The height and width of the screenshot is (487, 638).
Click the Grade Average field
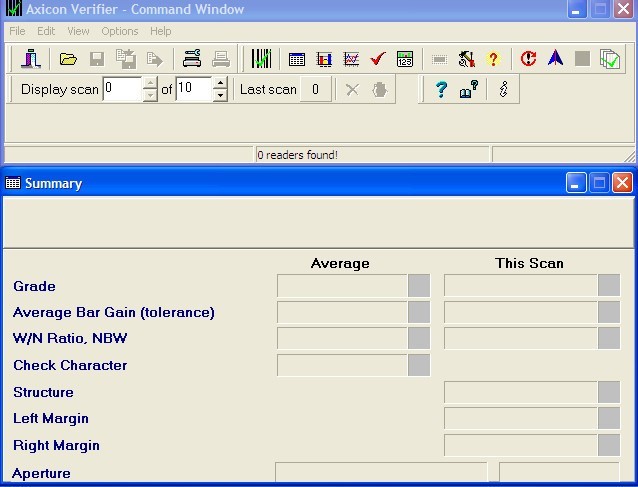[342, 286]
